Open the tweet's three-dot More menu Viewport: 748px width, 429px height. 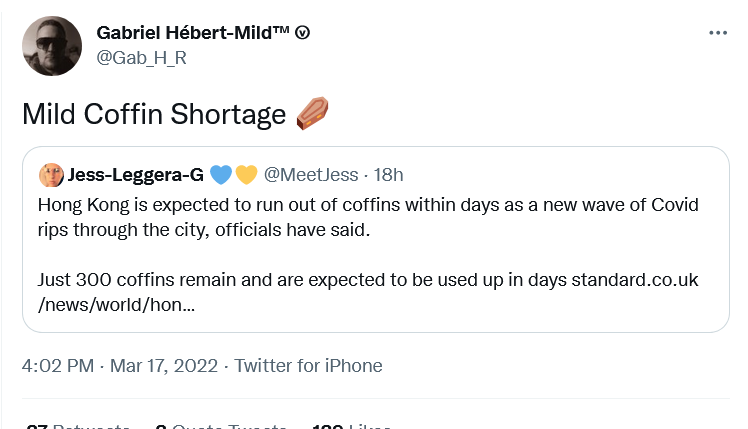pyautogui.click(x=718, y=33)
